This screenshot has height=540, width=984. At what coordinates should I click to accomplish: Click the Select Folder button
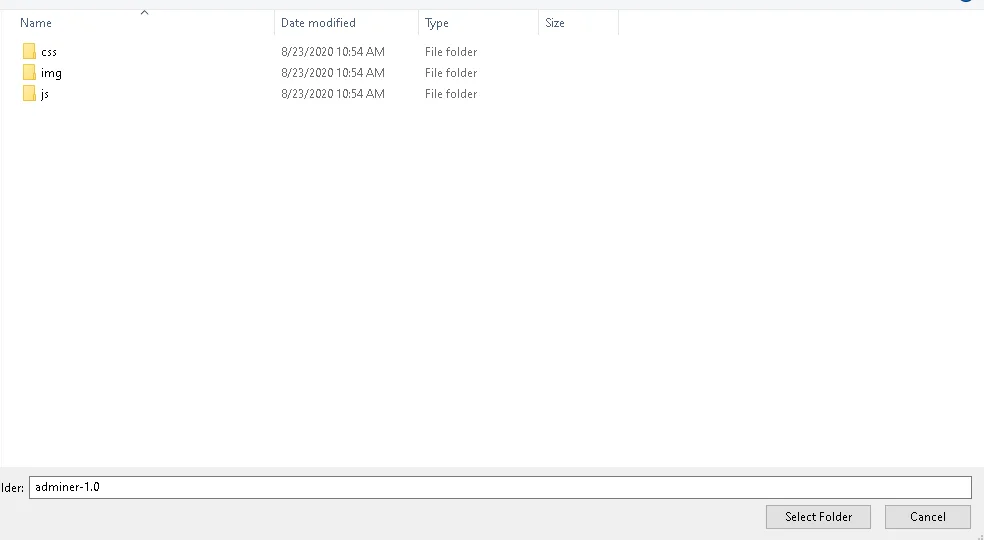click(x=818, y=517)
